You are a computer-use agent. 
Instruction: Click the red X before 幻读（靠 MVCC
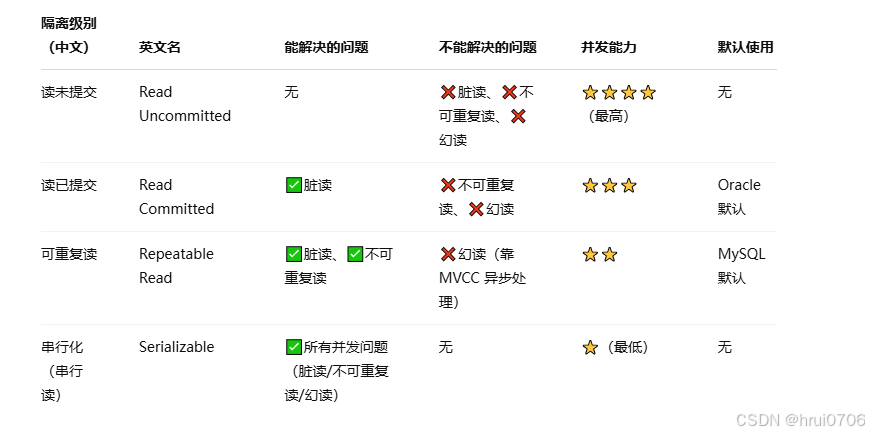(x=448, y=254)
